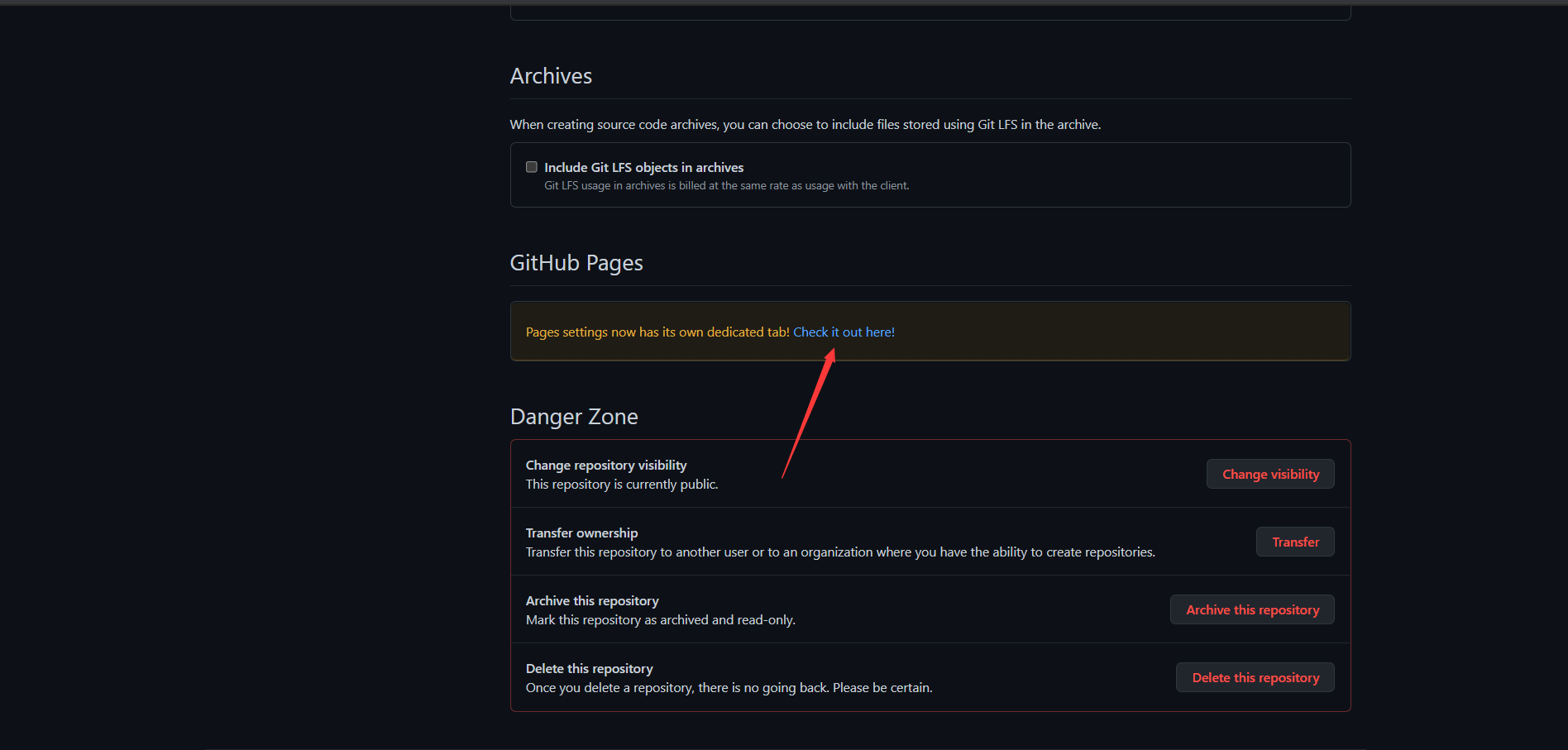Click the 'Archive this repository' row title
This screenshot has width=1568, height=750.
592,601
